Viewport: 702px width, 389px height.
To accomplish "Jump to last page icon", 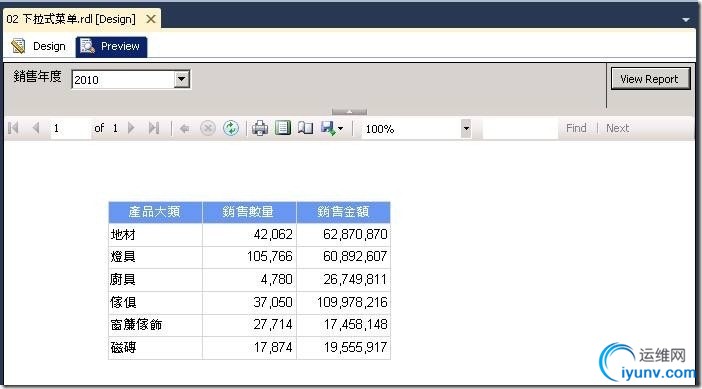I will [154, 128].
